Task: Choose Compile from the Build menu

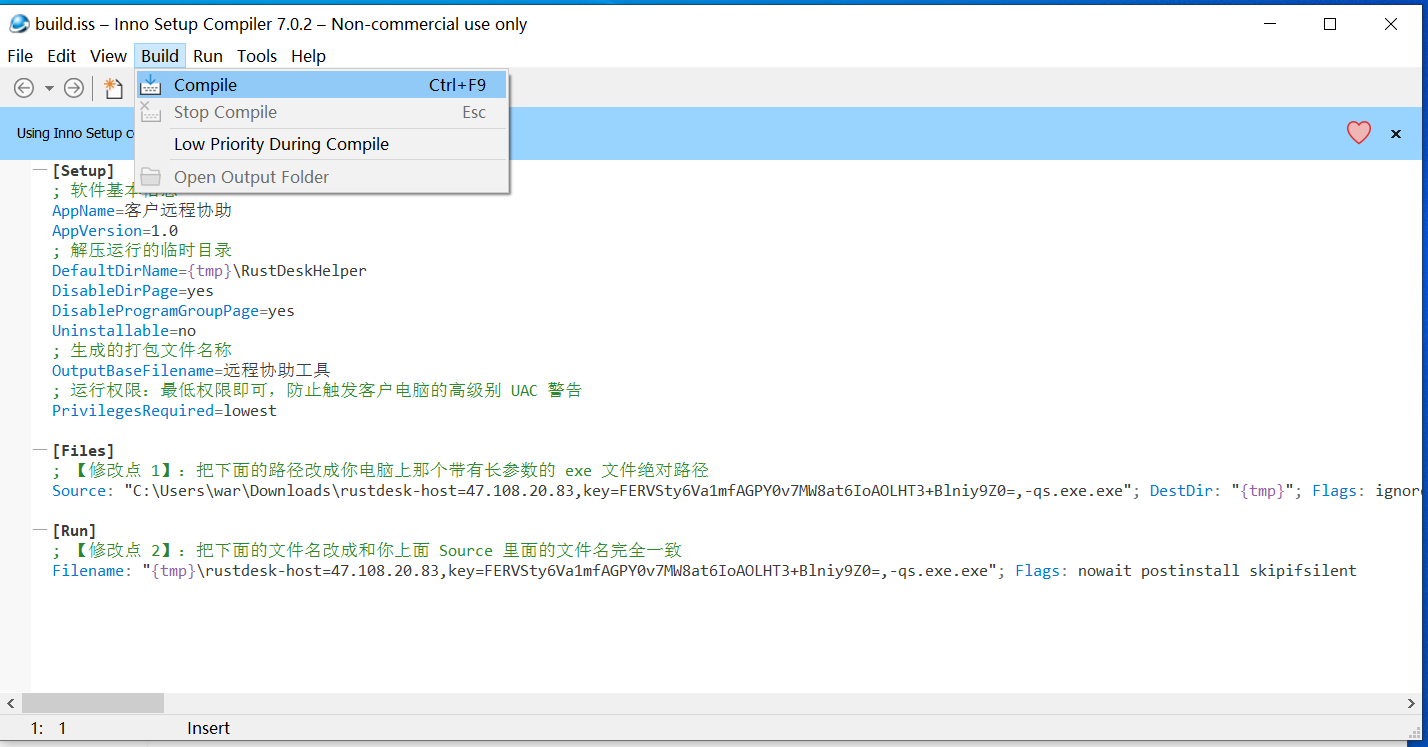Action: tap(322, 85)
